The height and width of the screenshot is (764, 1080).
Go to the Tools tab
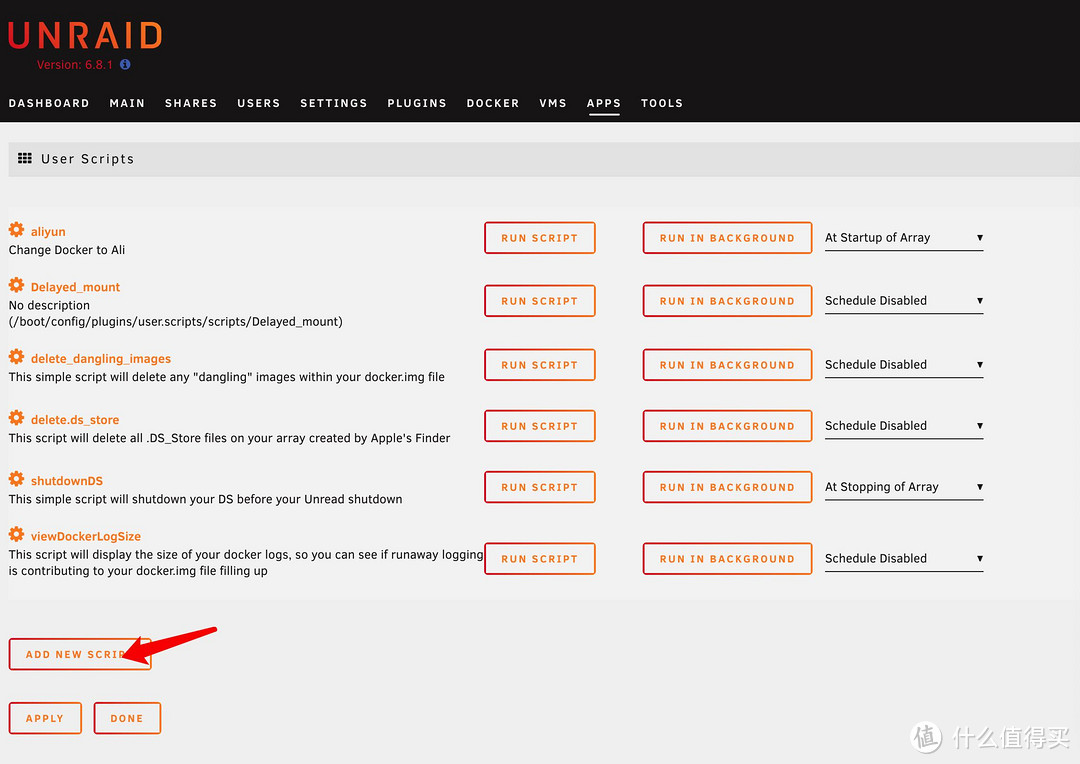pyautogui.click(x=661, y=103)
